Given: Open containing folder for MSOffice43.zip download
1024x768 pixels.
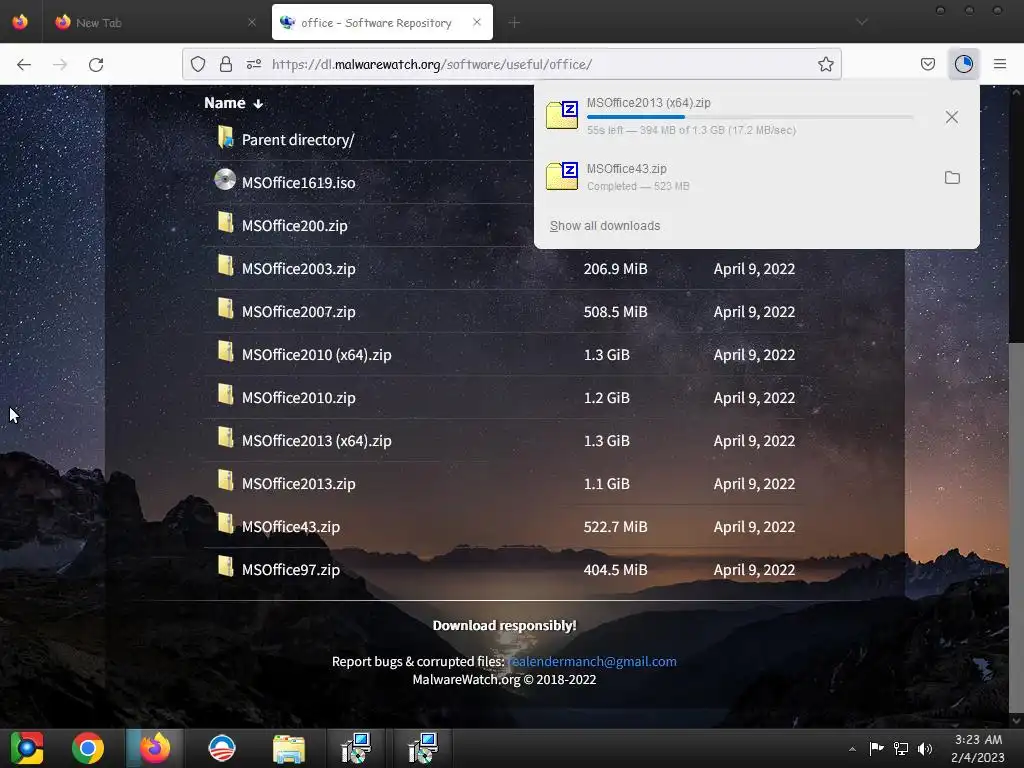Looking at the screenshot, I should 952,178.
